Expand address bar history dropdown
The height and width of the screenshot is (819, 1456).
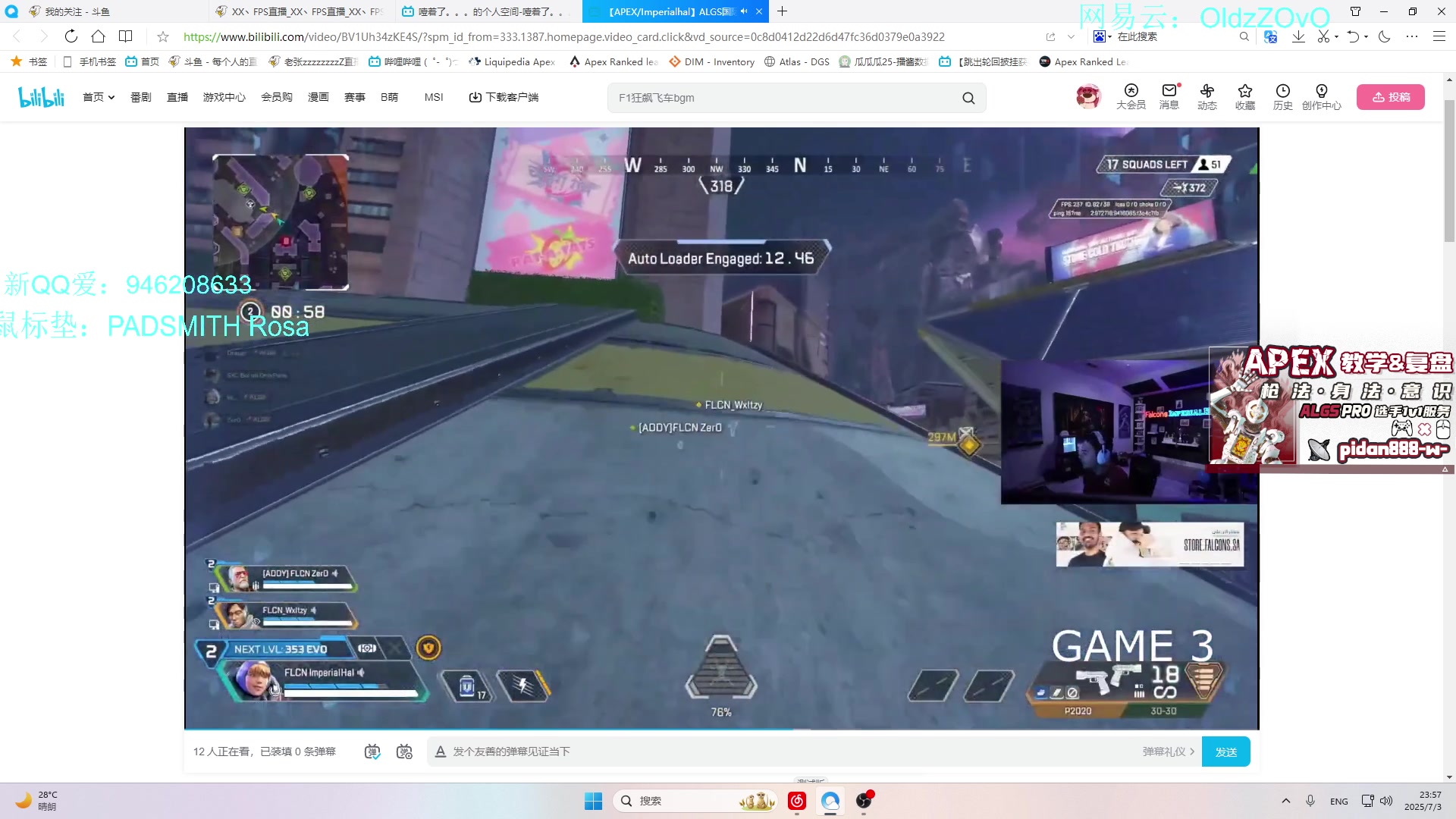click(x=1071, y=36)
